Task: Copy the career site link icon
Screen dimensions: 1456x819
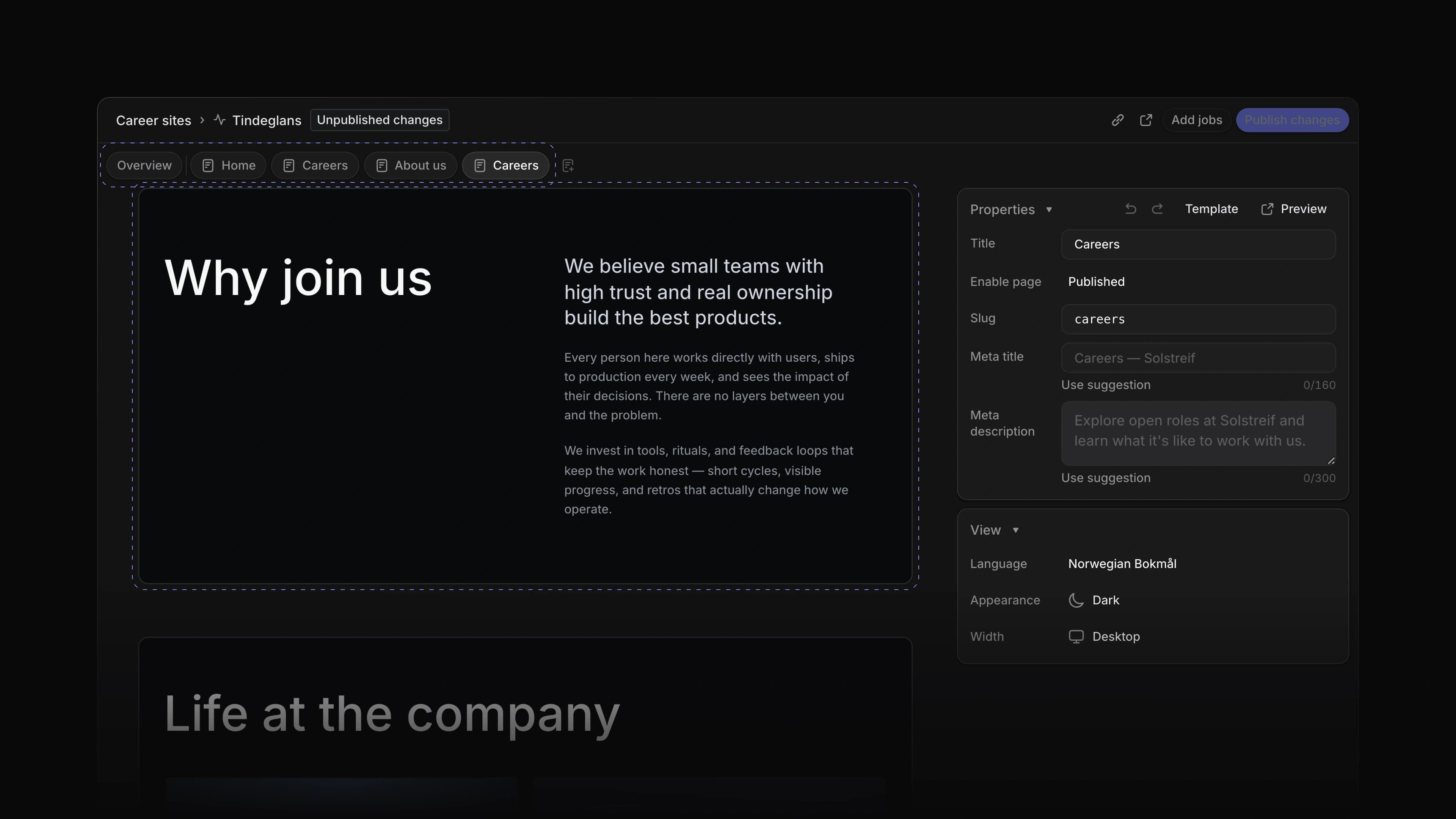Action: [1117, 120]
